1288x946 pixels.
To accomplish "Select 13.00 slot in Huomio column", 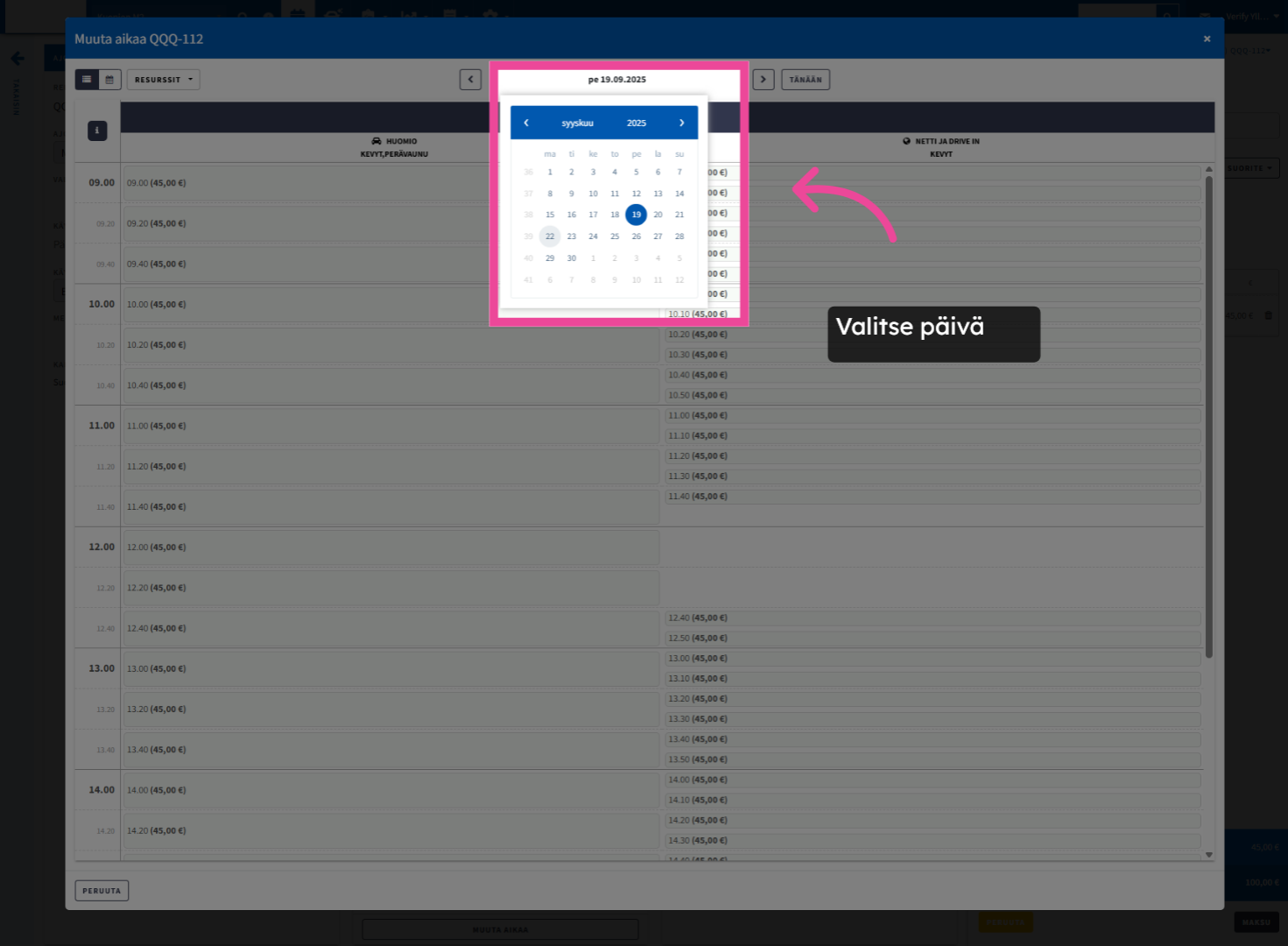I will click(391, 668).
